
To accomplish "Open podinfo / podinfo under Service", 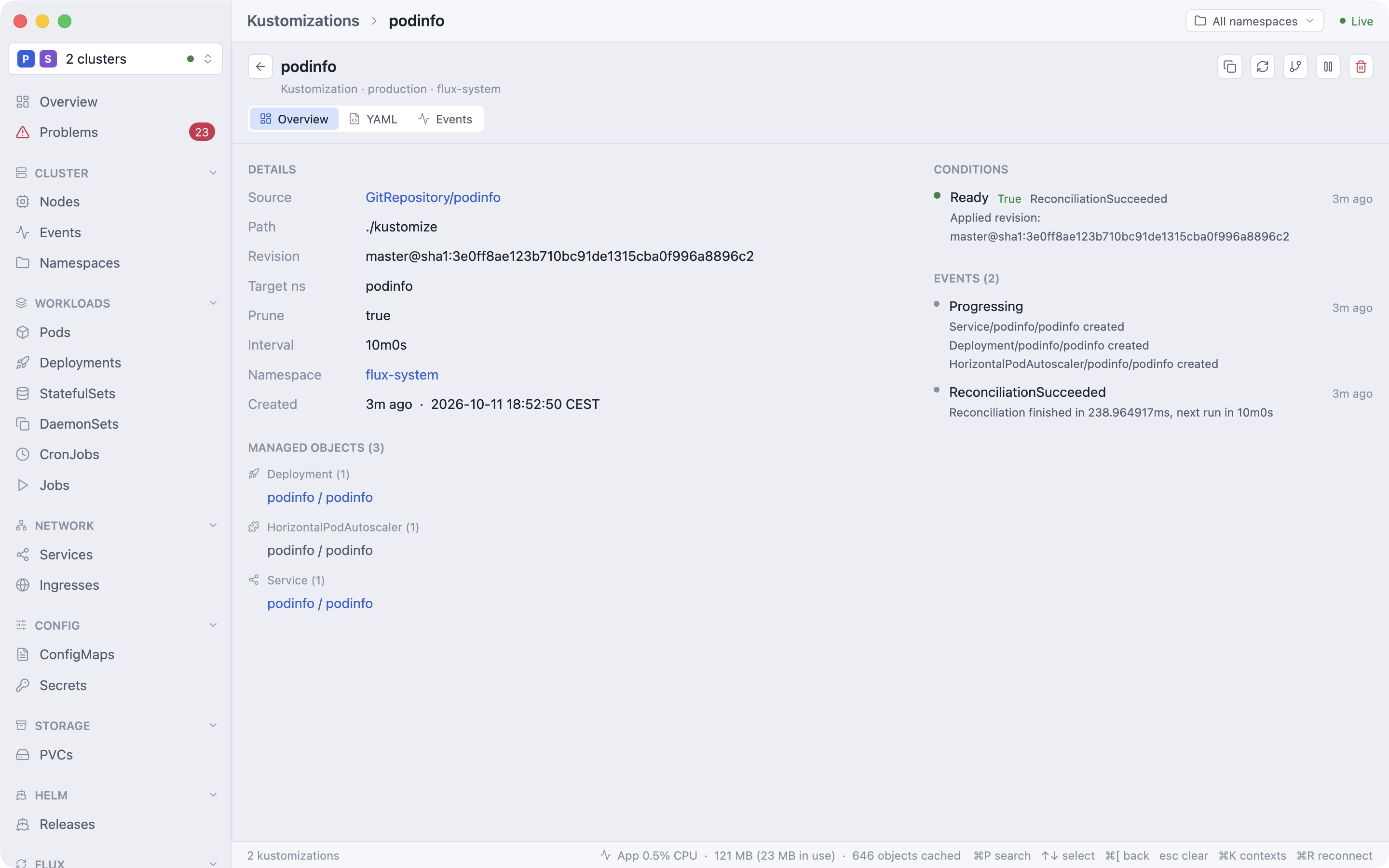I will (320, 603).
